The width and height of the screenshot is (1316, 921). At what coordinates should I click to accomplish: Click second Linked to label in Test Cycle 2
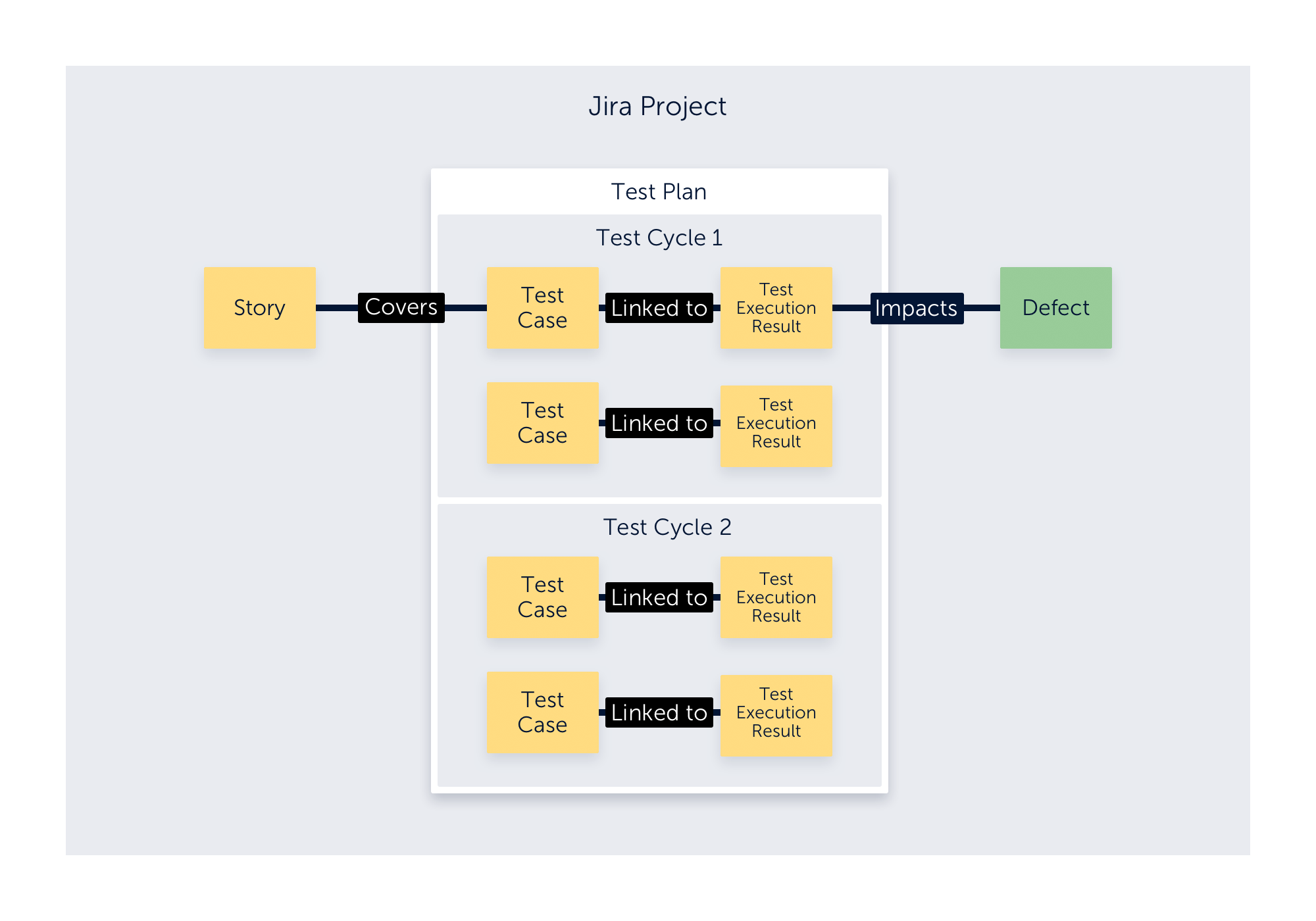pos(659,712)
